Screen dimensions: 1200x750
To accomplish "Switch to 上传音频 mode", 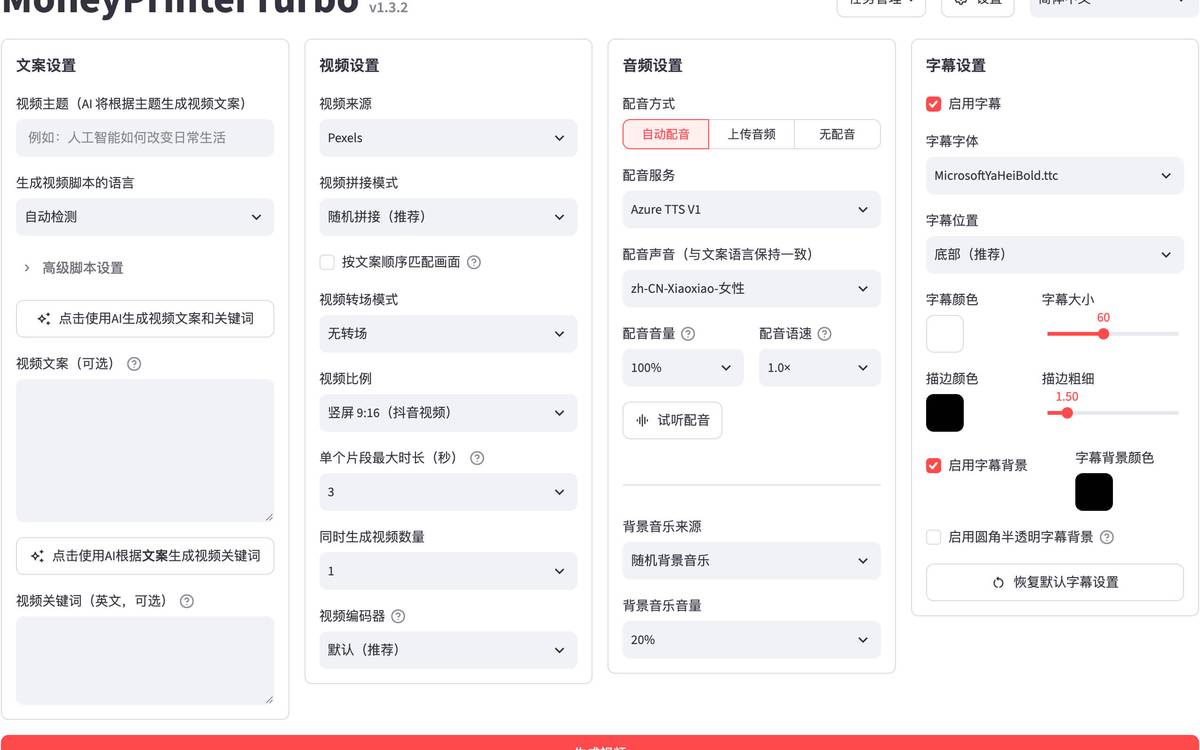I will 751,134.
